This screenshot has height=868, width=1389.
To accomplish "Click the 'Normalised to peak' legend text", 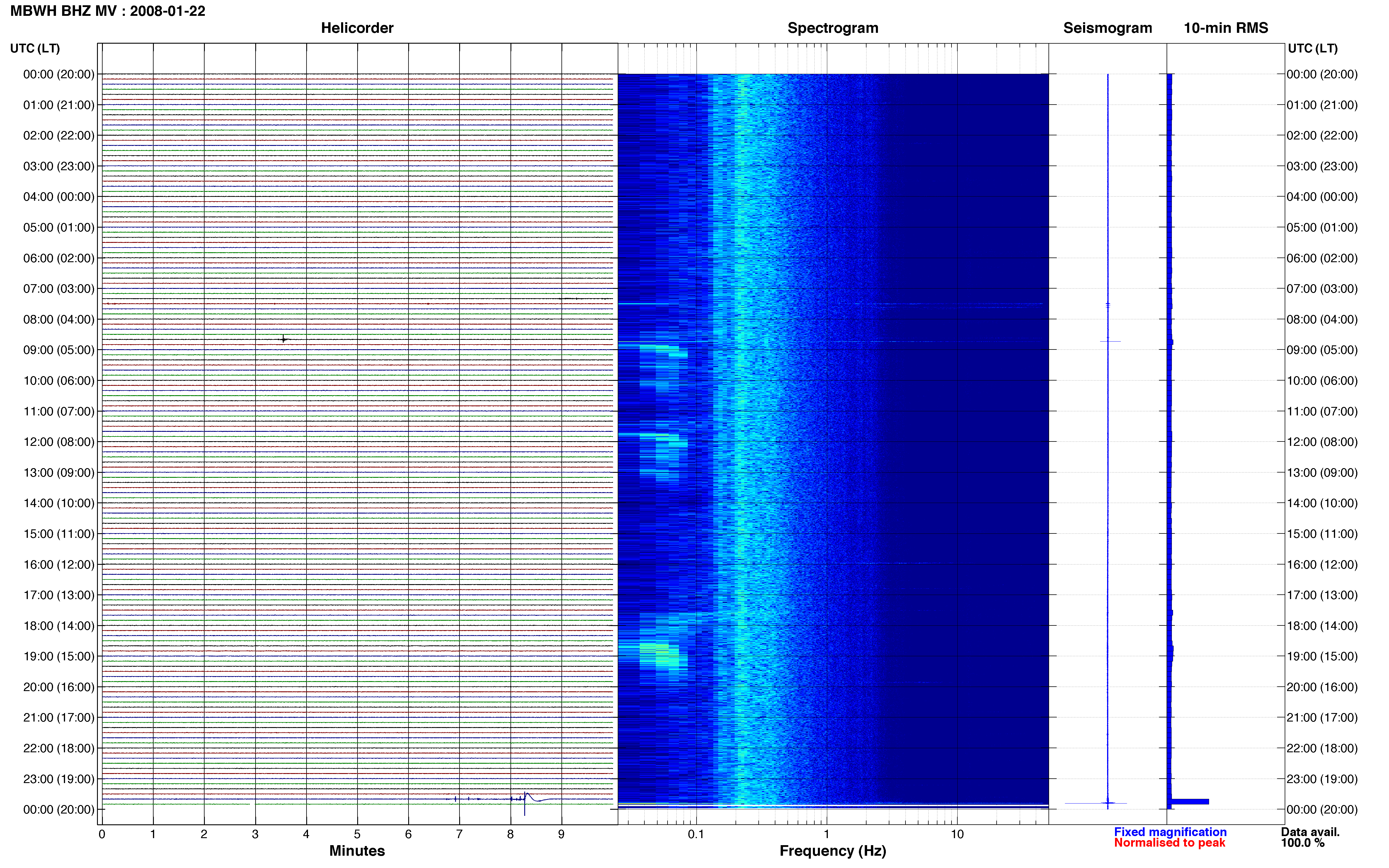I will (x=1170, y=843).
